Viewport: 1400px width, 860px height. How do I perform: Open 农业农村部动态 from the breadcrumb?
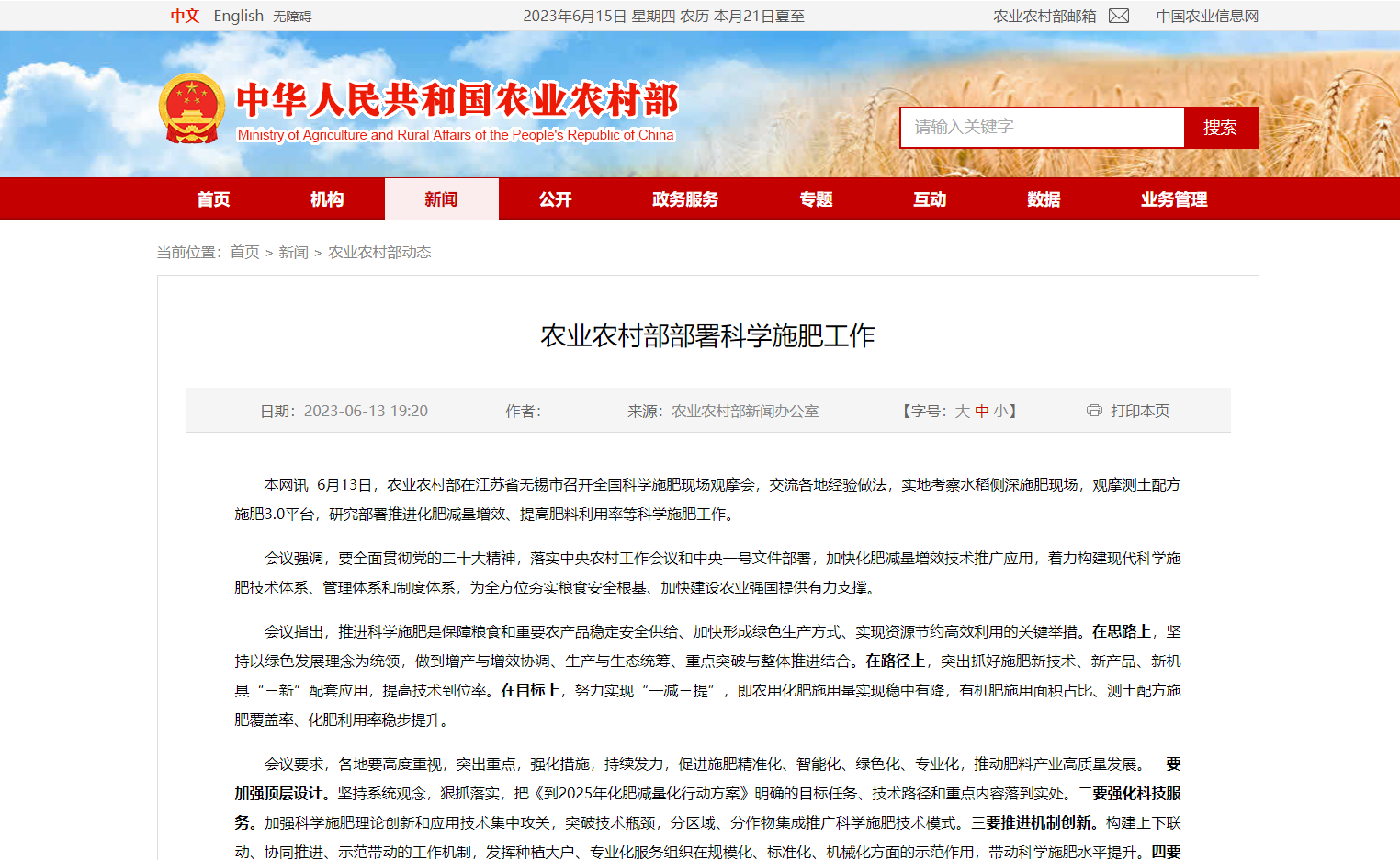click(x=379, y=252)
